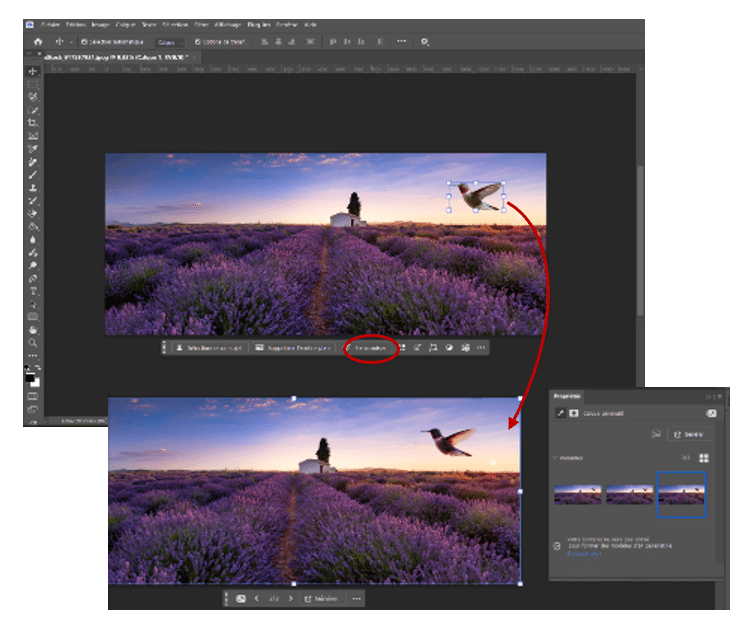
Task: Pick the background color swatch
Action: pos(36,383)
